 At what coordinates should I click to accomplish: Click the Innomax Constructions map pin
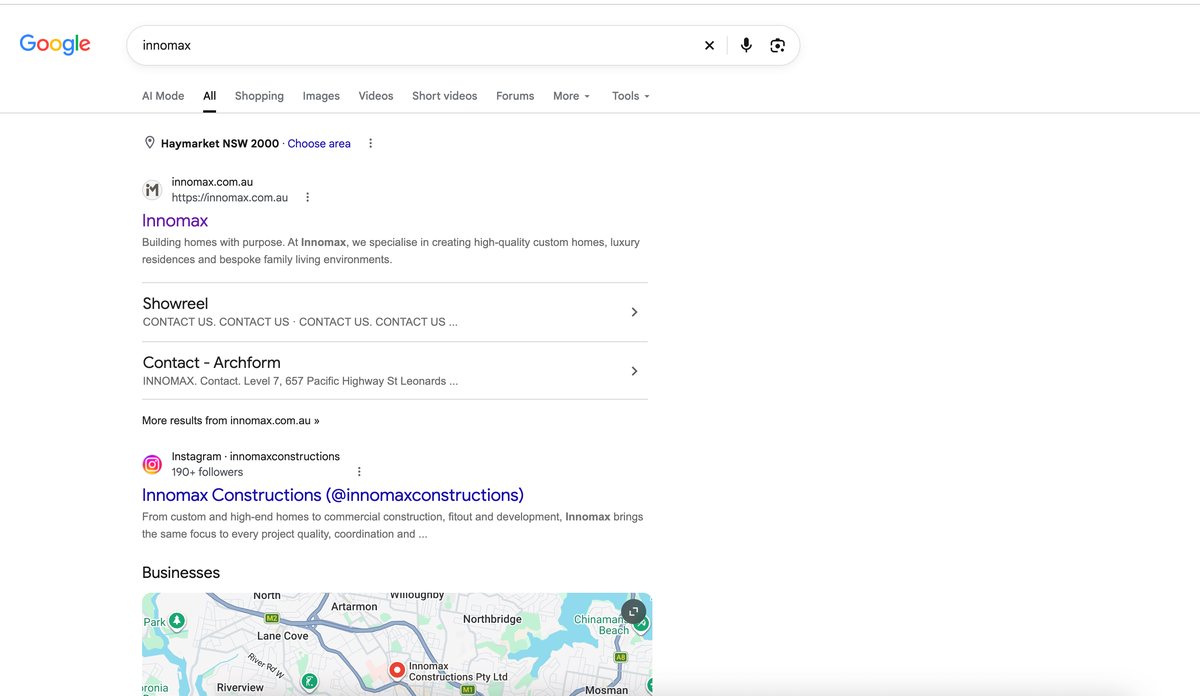tap(396, 670)
